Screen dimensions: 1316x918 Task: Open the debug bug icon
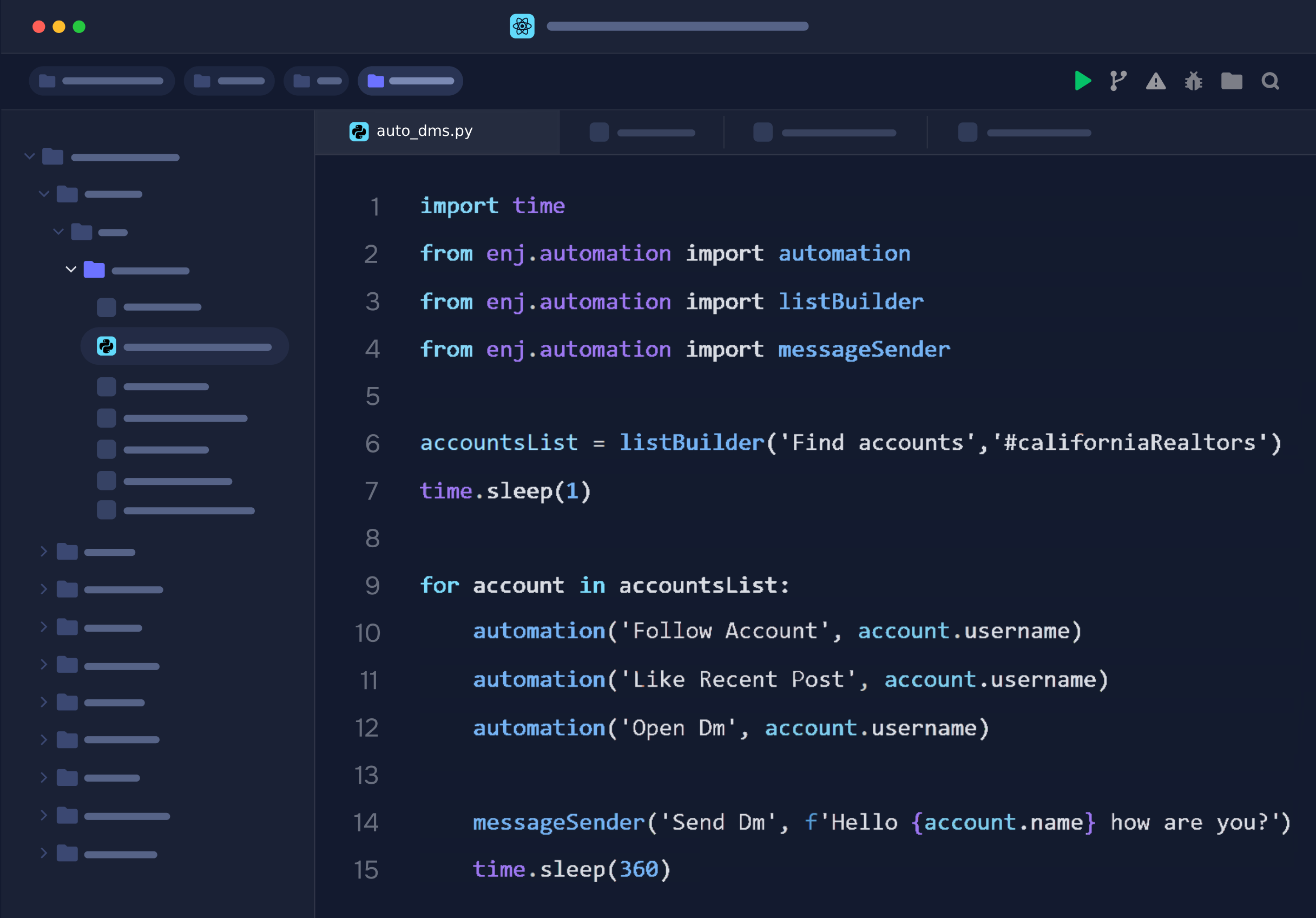coord(1193,81)
